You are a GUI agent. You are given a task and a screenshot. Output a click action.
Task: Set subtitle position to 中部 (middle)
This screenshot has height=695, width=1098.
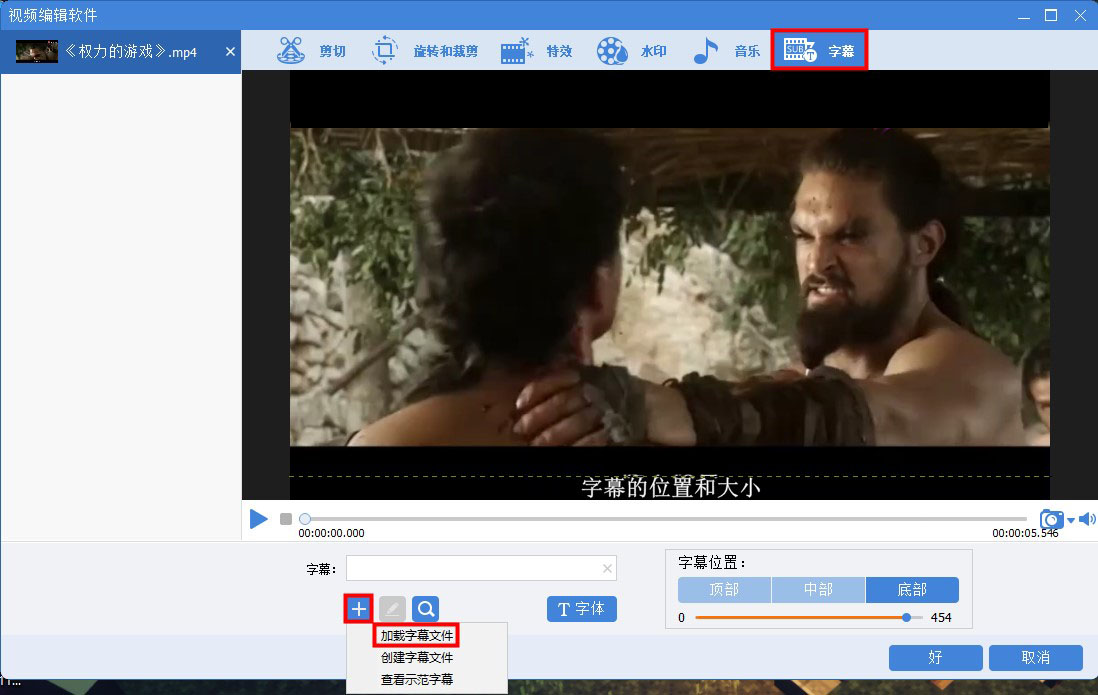pyautogui.click(x=818, y=590)
